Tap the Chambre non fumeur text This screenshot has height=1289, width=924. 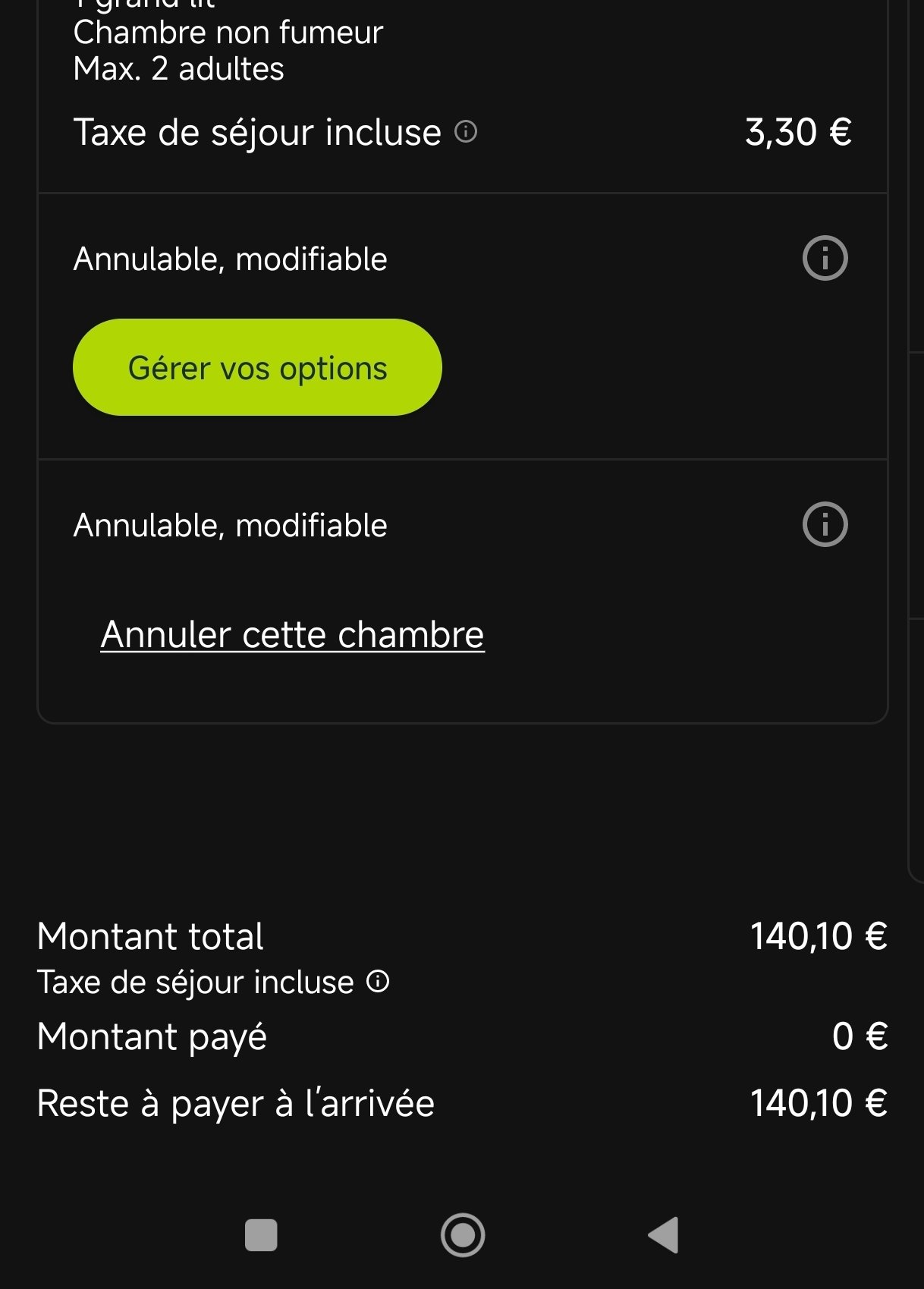228,33
